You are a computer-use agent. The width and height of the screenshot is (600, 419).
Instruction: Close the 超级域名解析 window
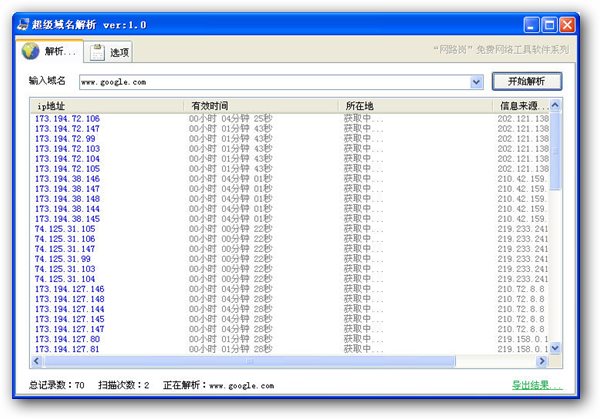coord(567,25)
